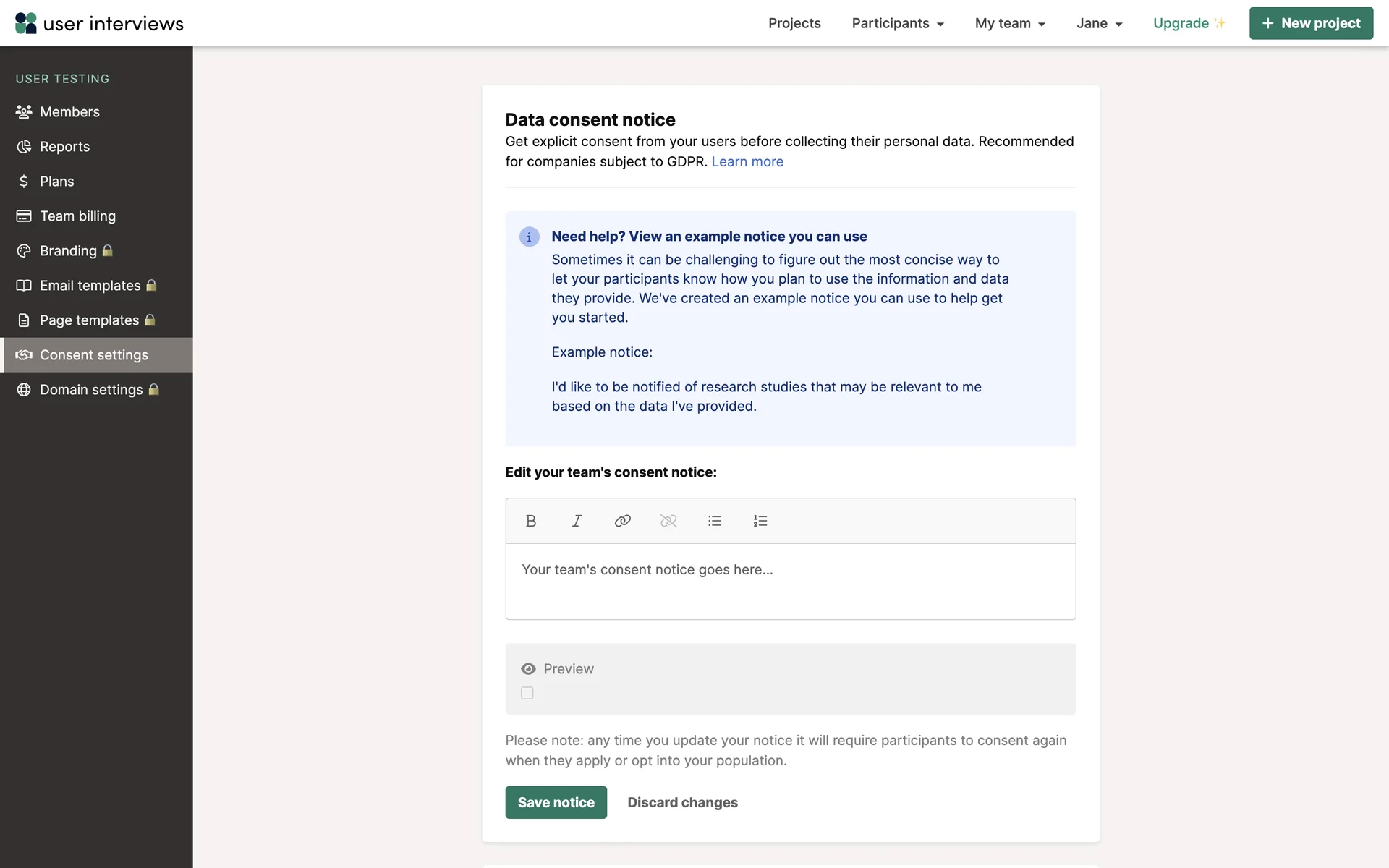Click the User Interviews logo
Viewport: 1389px width, 868px height.
point(100,23)
